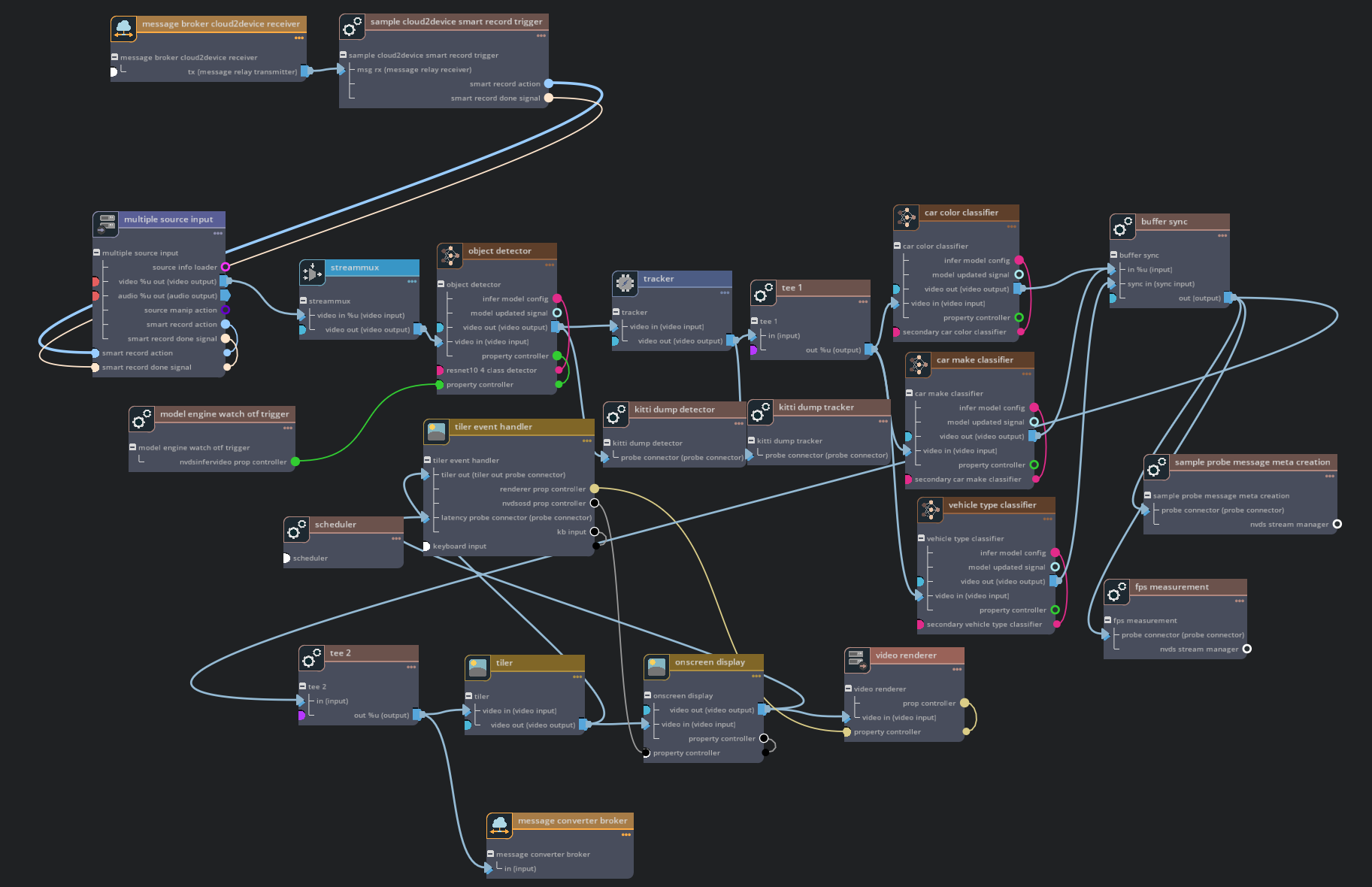The width and height of the screenshot is (1372, 887).
Task: Select the source info loader port
Action: click(225, 267)
